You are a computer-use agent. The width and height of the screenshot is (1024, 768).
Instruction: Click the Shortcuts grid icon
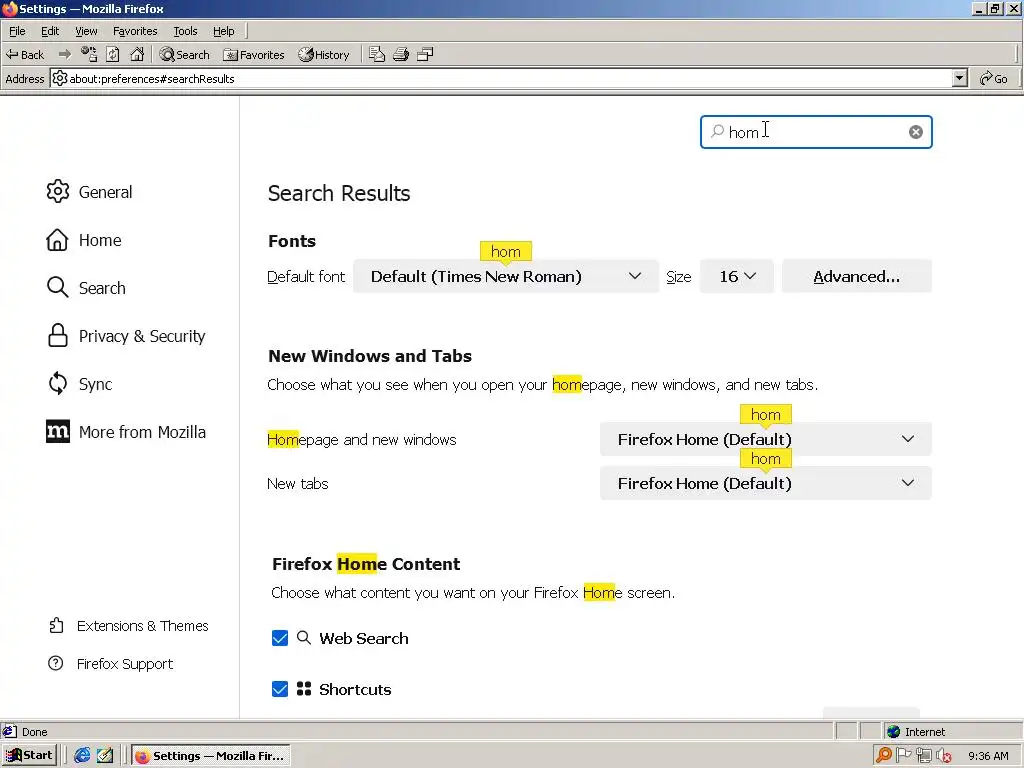[304, 688]
